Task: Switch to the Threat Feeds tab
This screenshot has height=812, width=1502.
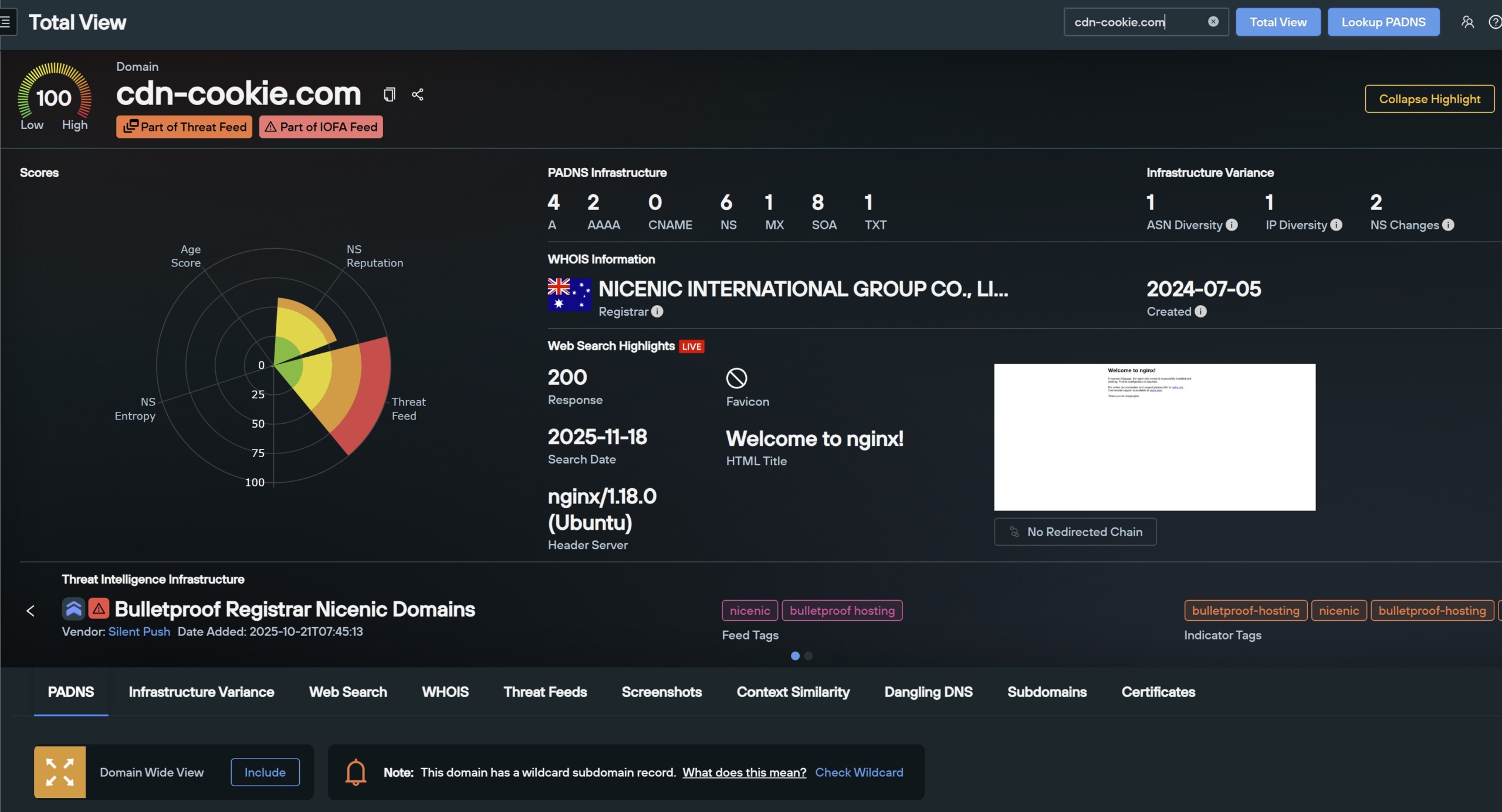Action: click(x=544, y=692)
